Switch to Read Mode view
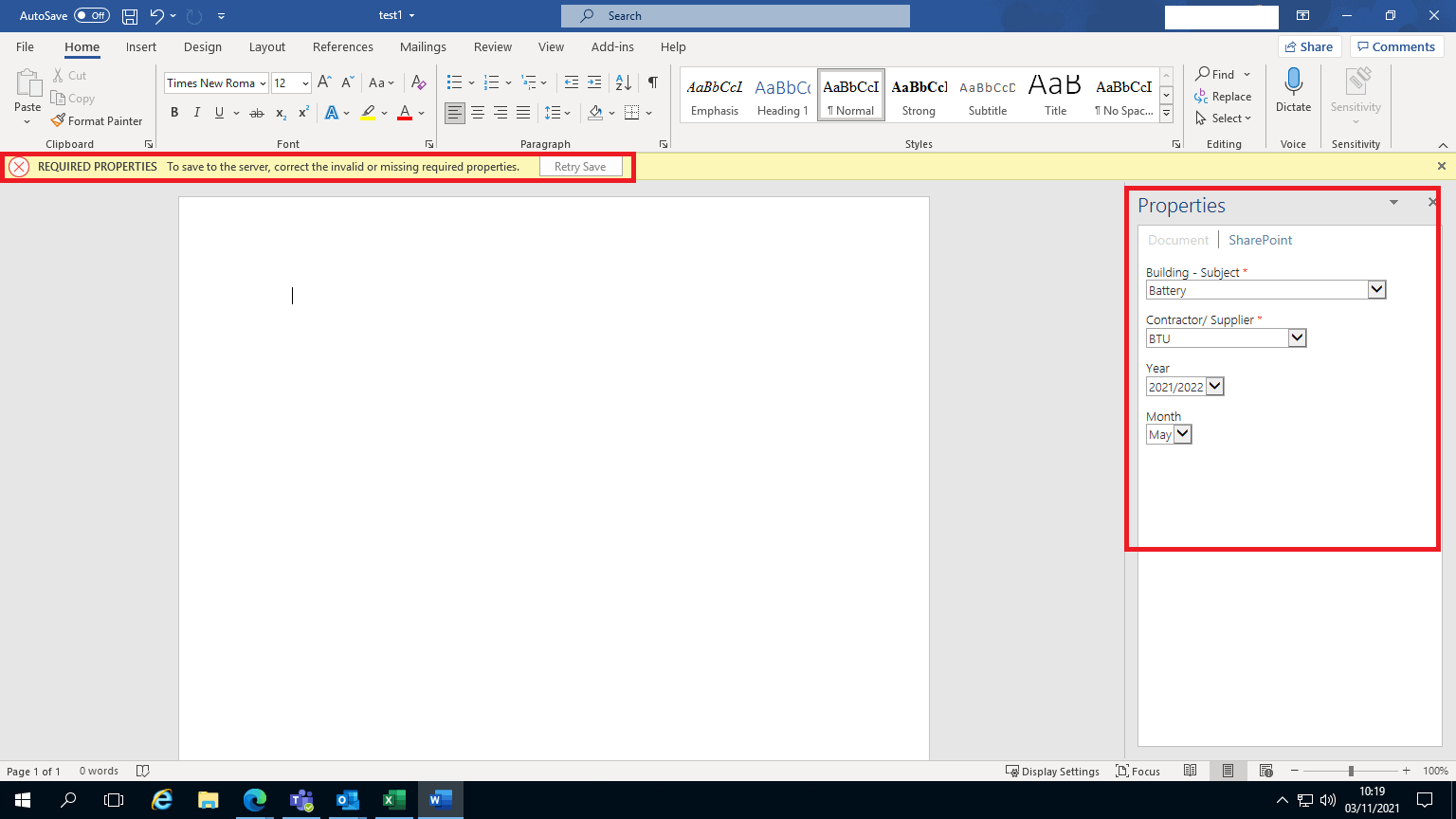Viewport: 1456px width, 819px height. (x=1191, y=771)
